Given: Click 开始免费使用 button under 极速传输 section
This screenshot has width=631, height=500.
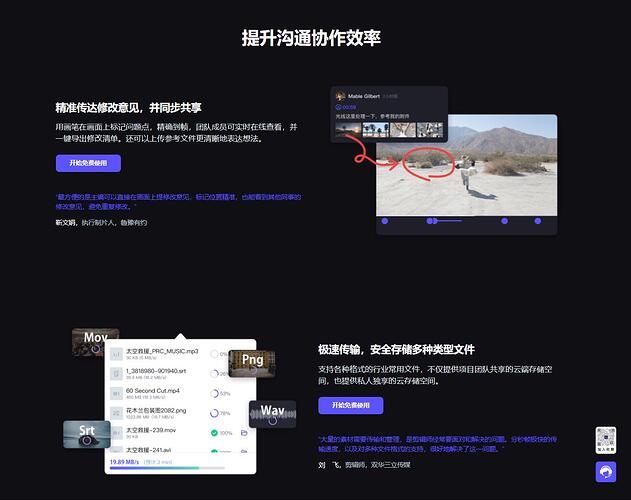Looking at the screenshot, I should click(350, 405).
